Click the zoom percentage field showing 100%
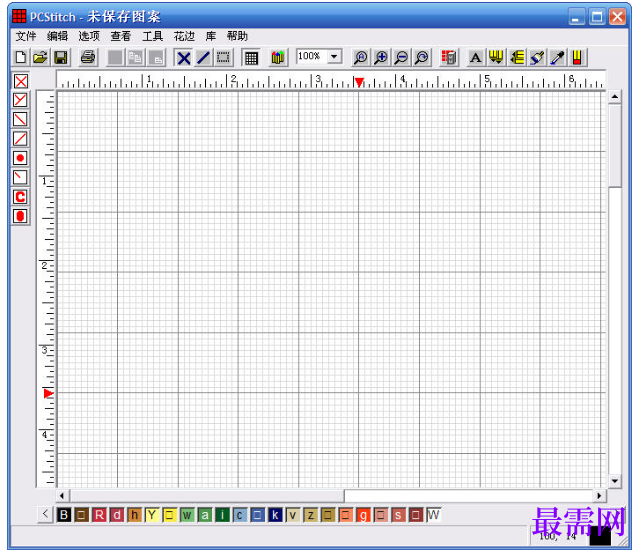This screenshot has width=644, height=553. (312, 56)
